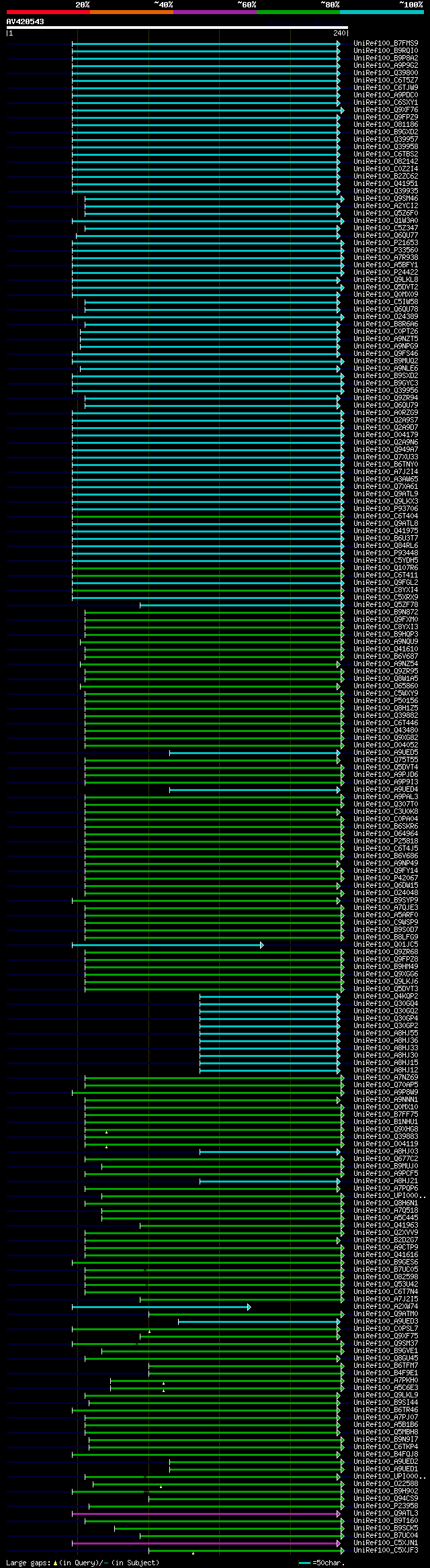Click the cyan alignment bar for UniRef100_Q41951
This screenshot has height=1568, width=430.
point(206,183)
